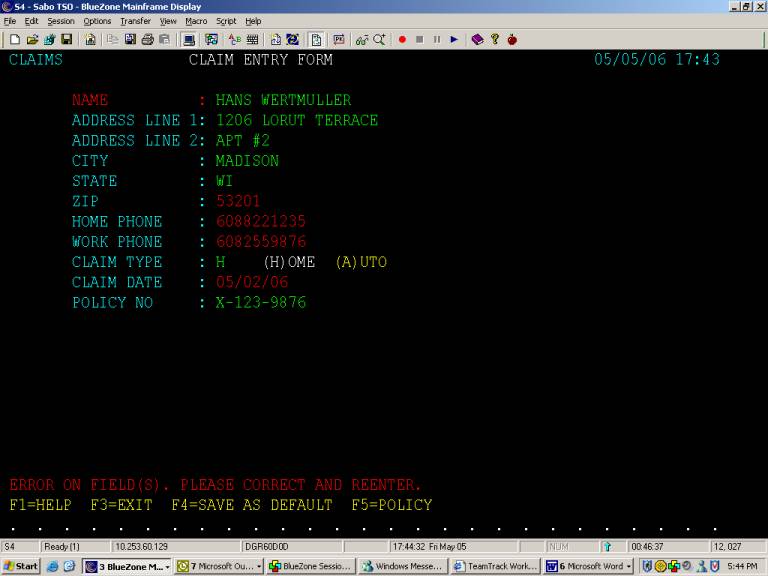Click the pause macro button

point(437,40)
